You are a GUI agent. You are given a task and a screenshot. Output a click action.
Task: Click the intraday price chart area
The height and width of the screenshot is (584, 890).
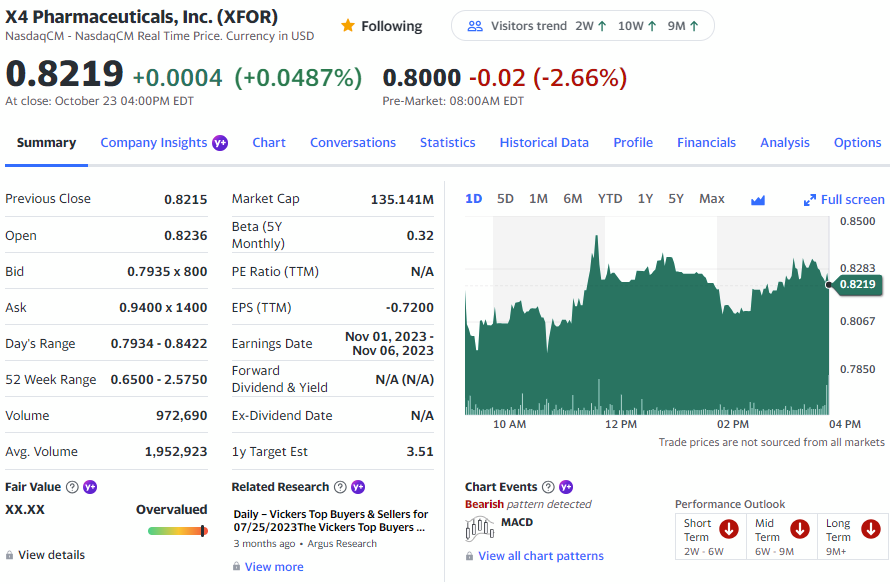click(x=646, y=316)
